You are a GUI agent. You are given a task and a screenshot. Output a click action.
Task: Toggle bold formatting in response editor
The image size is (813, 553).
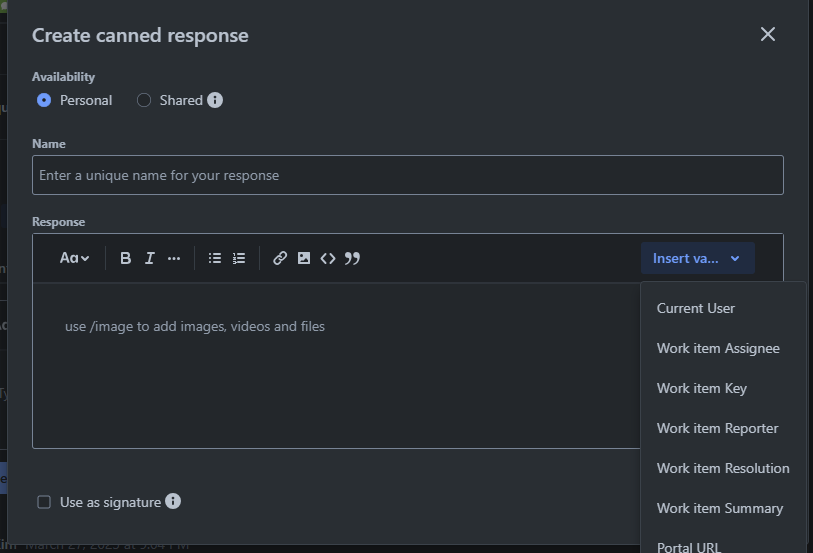coord(125,258)
